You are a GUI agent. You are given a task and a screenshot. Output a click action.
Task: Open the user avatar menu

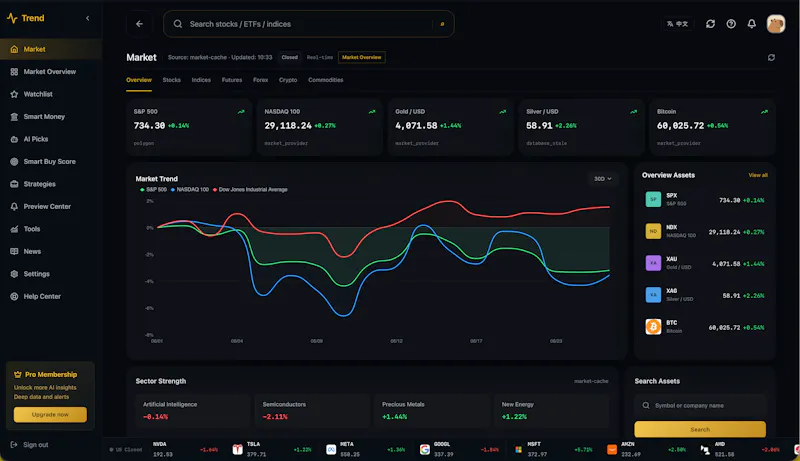[x=776, y=24]
